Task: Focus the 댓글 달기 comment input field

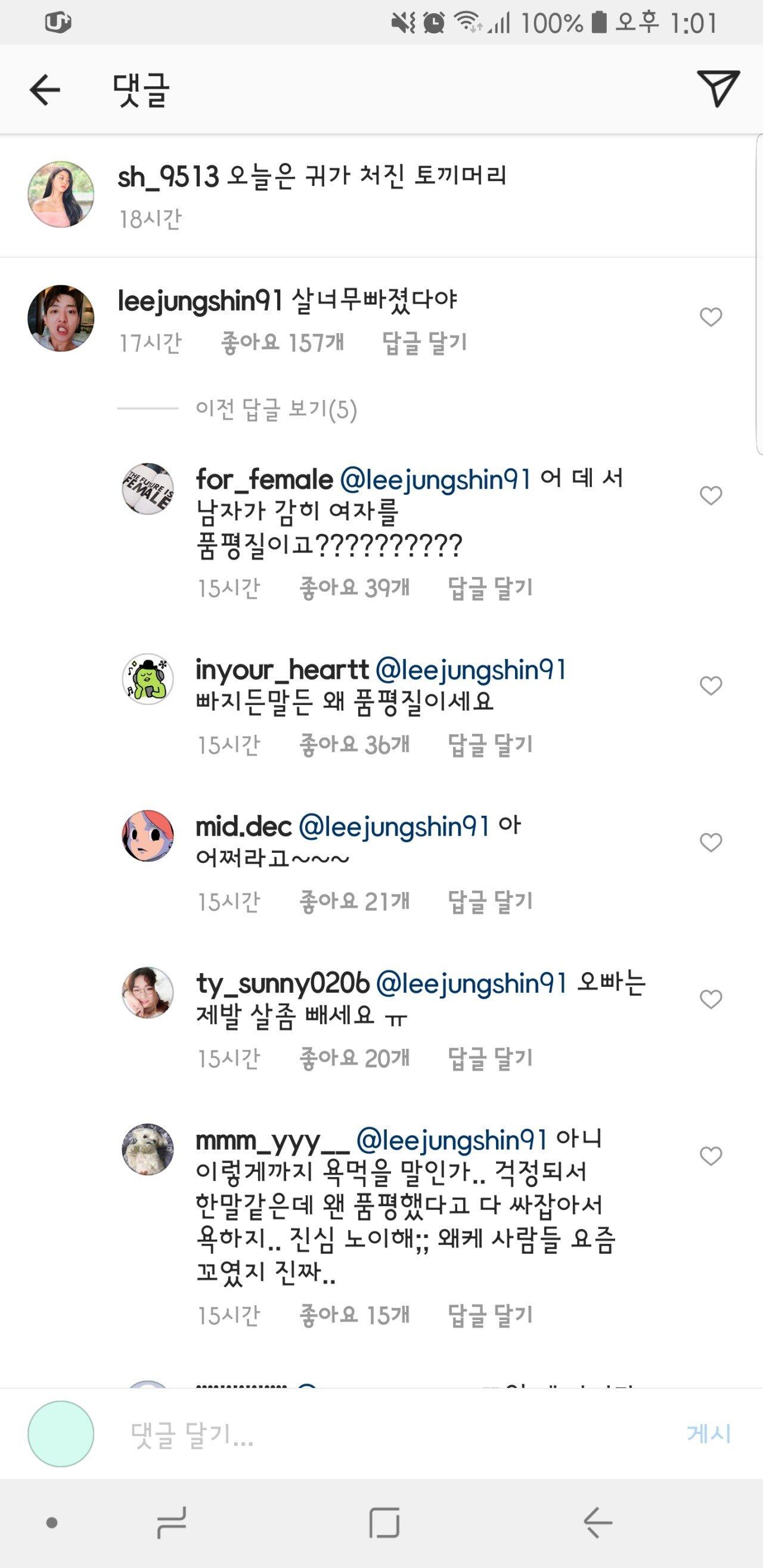Action: point(390,1435)
